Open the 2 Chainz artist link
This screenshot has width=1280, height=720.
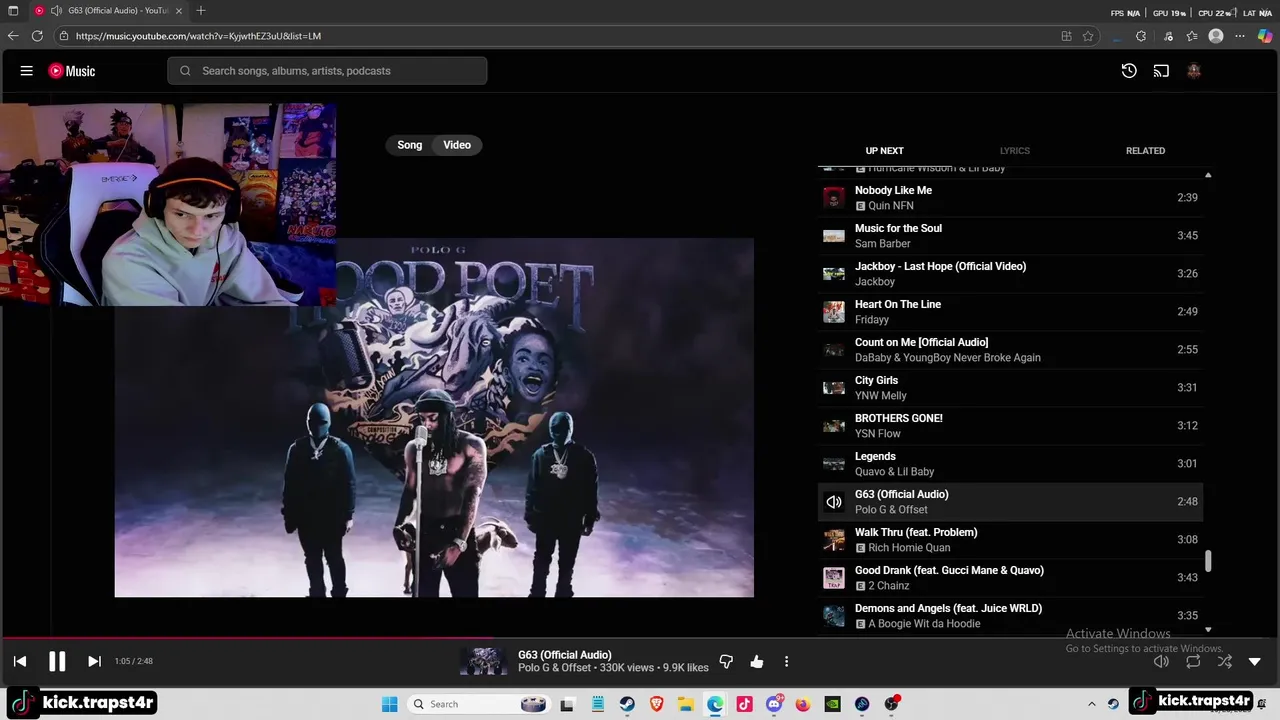[x=889, y=586]
